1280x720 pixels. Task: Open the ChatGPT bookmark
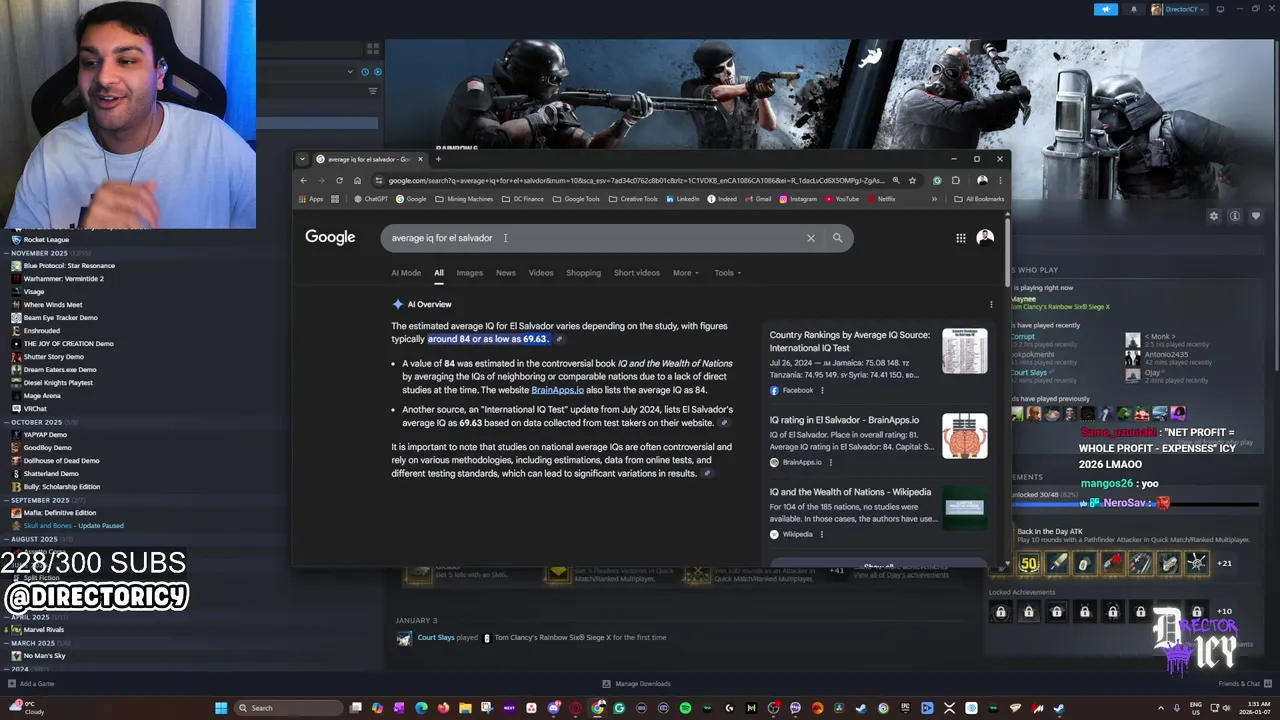click(x=371, y=199)
